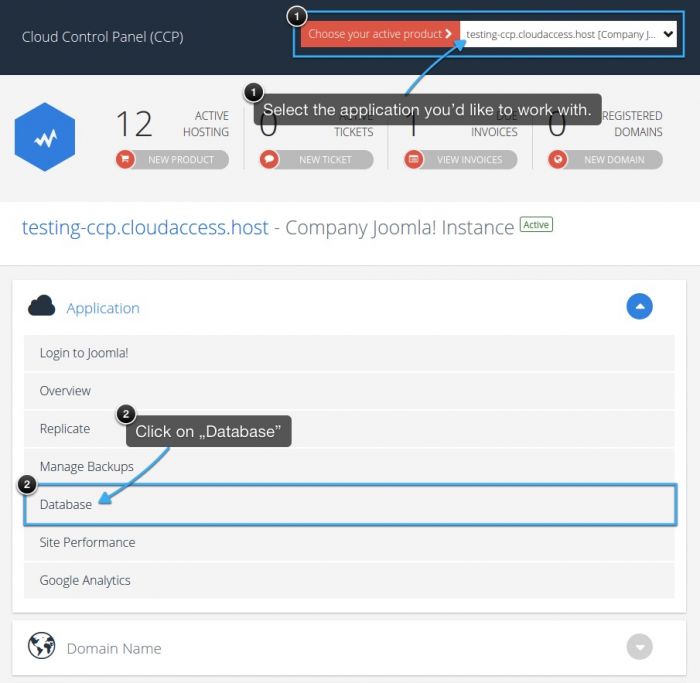700x683 pixels.
Task: Click the Registered Domains label
Action: click(632, 124)
